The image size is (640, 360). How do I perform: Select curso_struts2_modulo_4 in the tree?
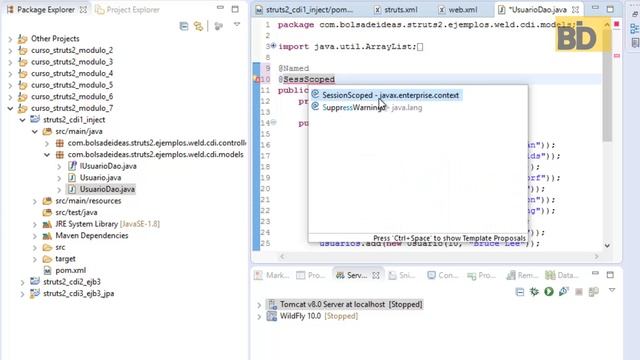(72, 73)
